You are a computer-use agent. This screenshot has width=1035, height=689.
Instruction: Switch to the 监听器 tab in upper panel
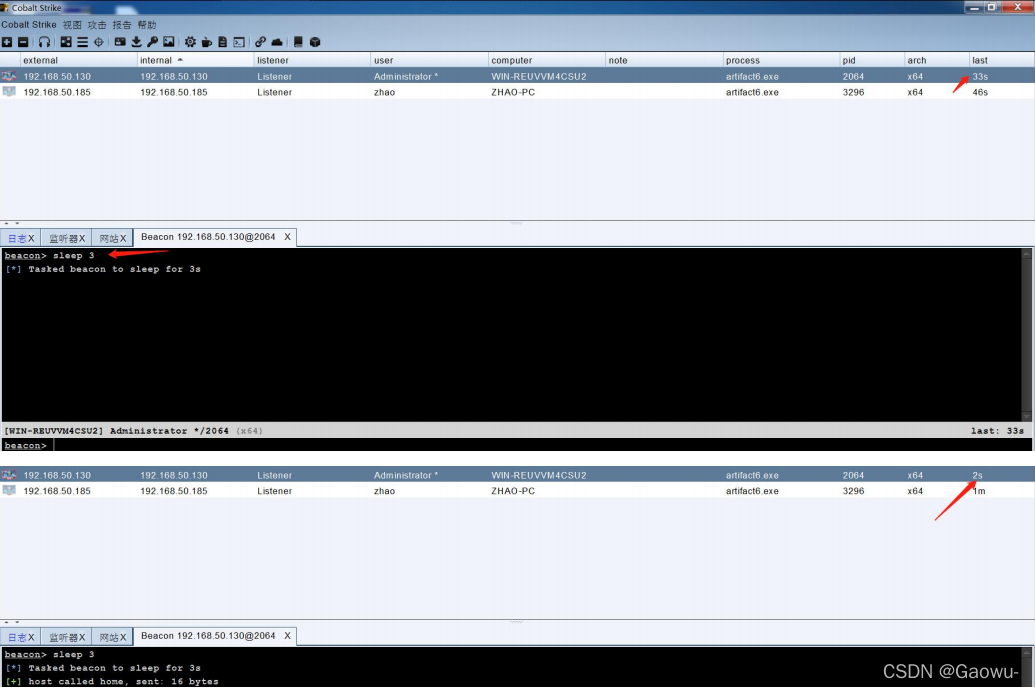tap(63, 238)
